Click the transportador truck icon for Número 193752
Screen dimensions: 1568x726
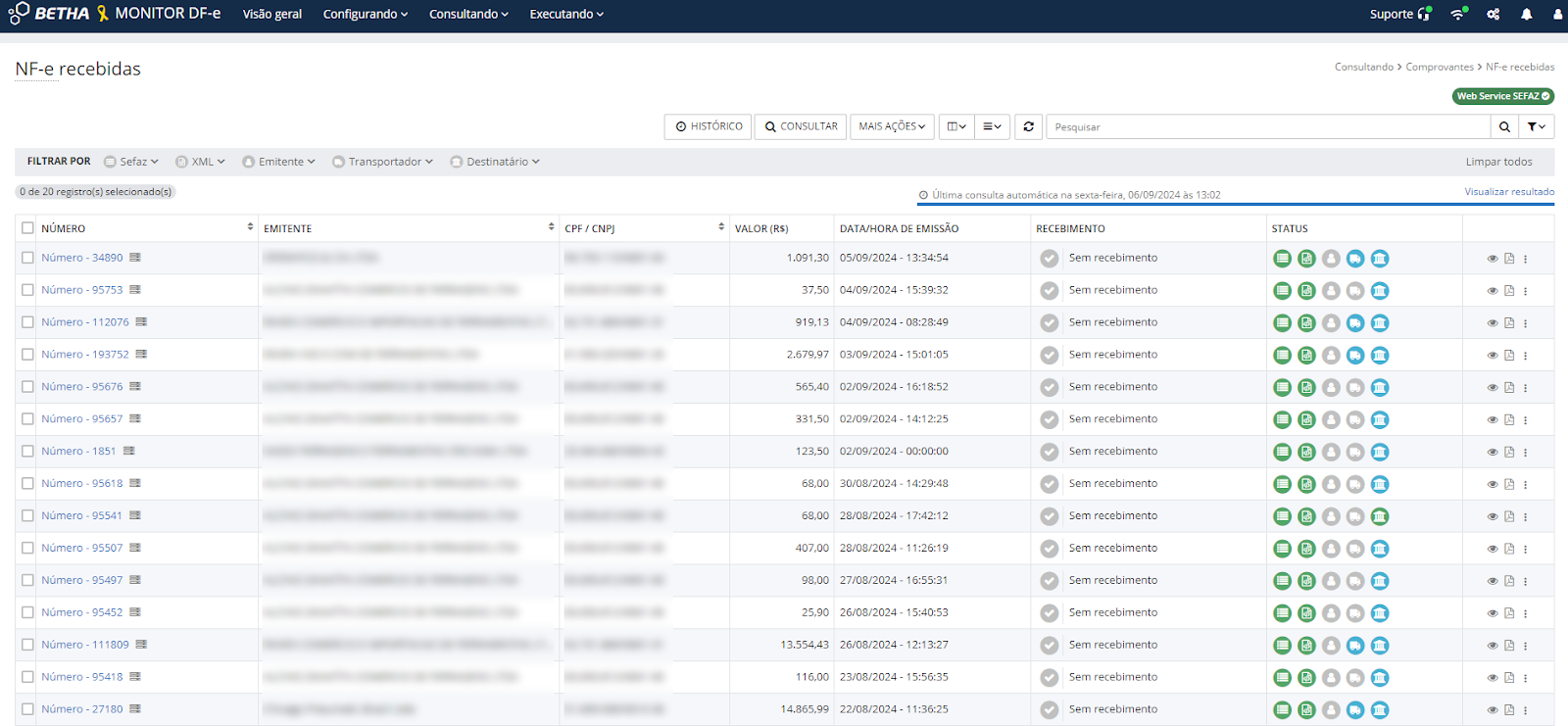point(1355,356)
